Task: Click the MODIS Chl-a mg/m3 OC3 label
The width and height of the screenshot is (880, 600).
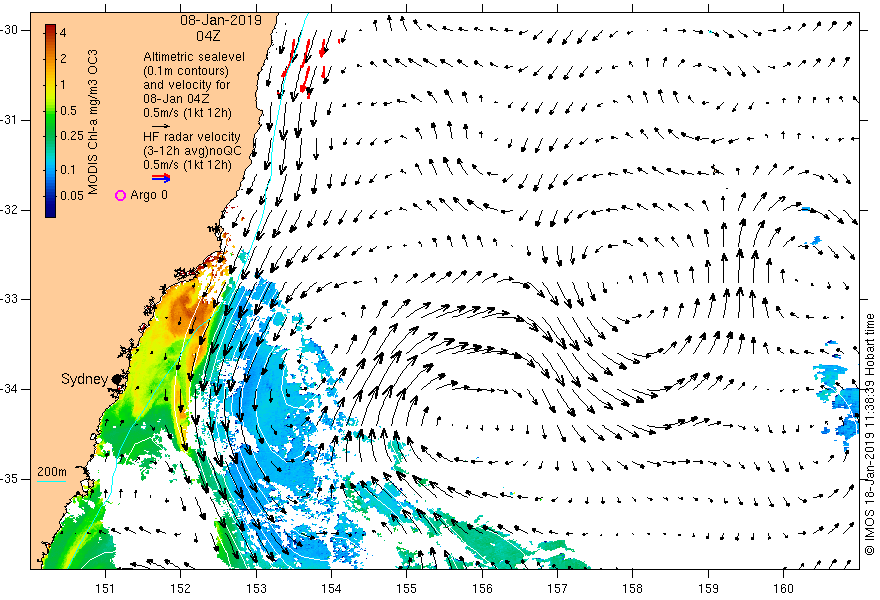Action: coord(93,122)
